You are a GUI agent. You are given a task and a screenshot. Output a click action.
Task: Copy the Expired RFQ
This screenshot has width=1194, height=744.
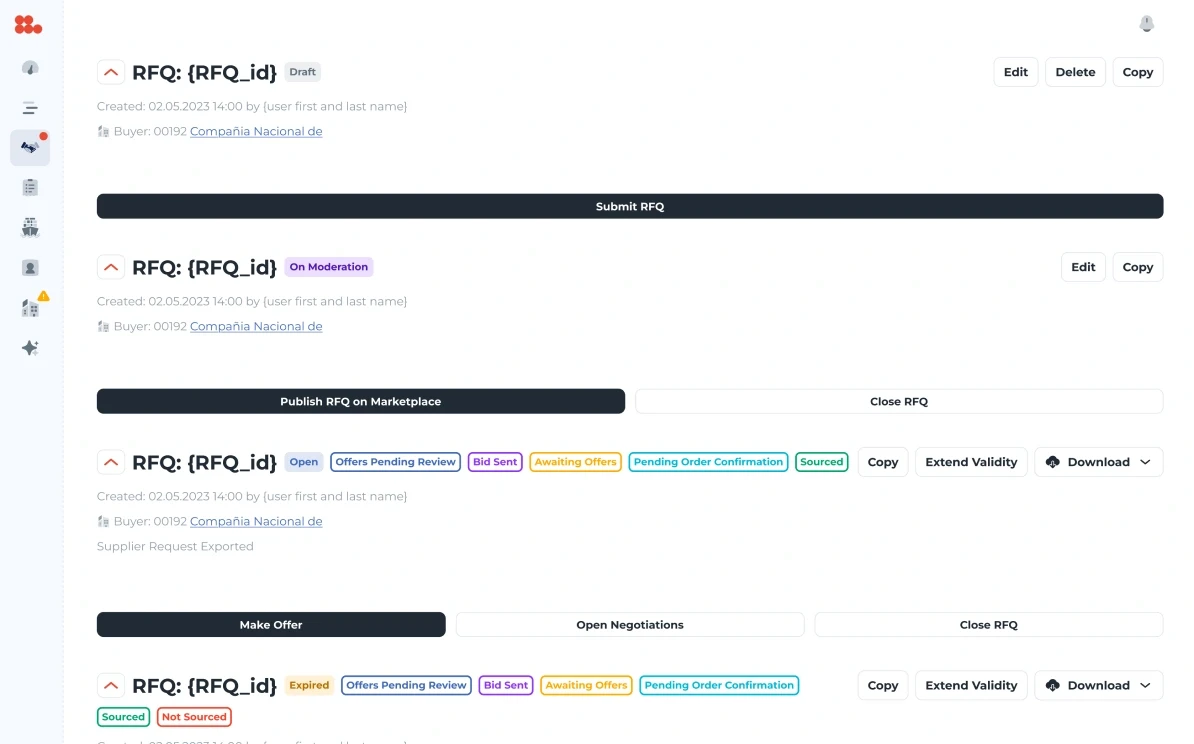tap(883, 685)
